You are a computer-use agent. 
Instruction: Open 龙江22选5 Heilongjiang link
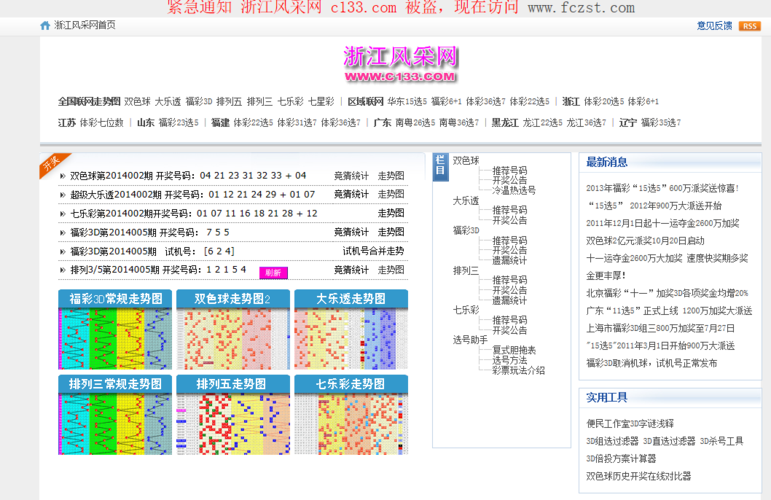tap(542, 123)
